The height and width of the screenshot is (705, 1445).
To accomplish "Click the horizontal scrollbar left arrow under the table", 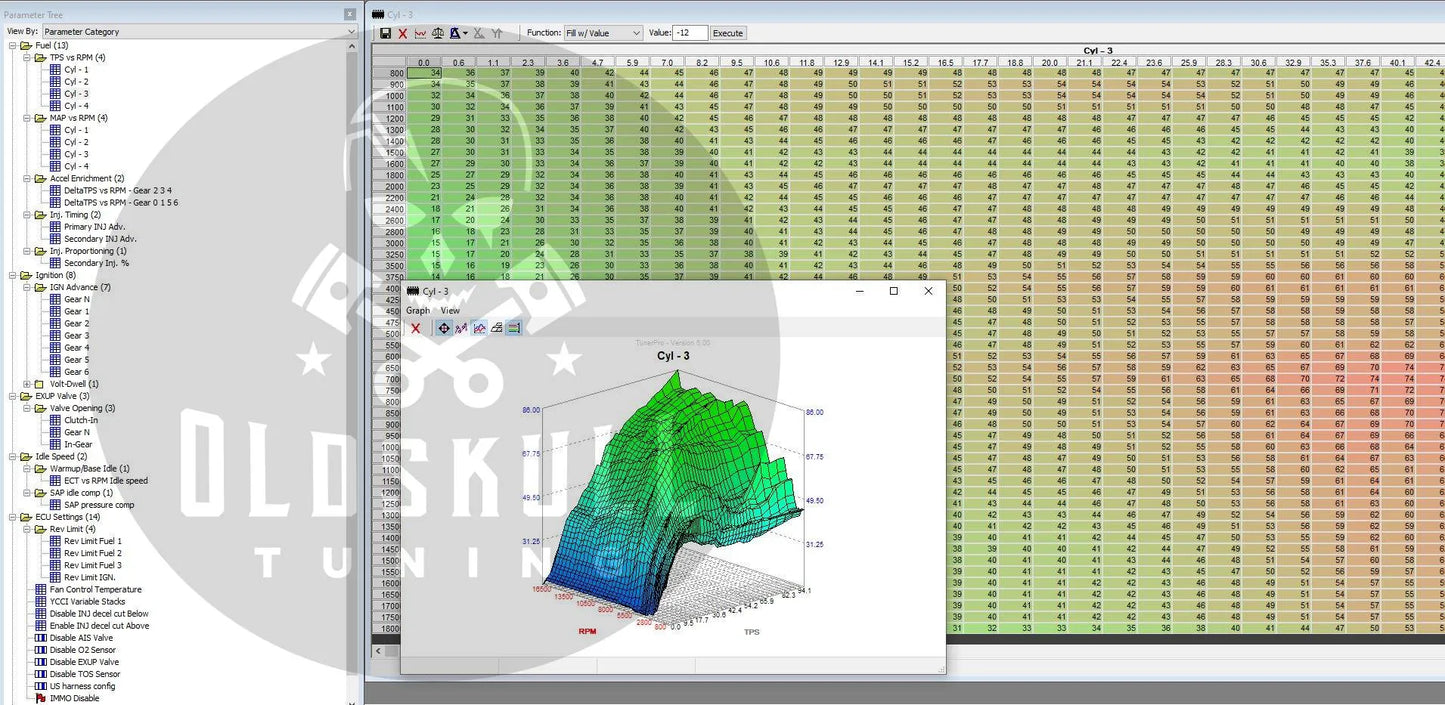I will click(x=377, y=651).
